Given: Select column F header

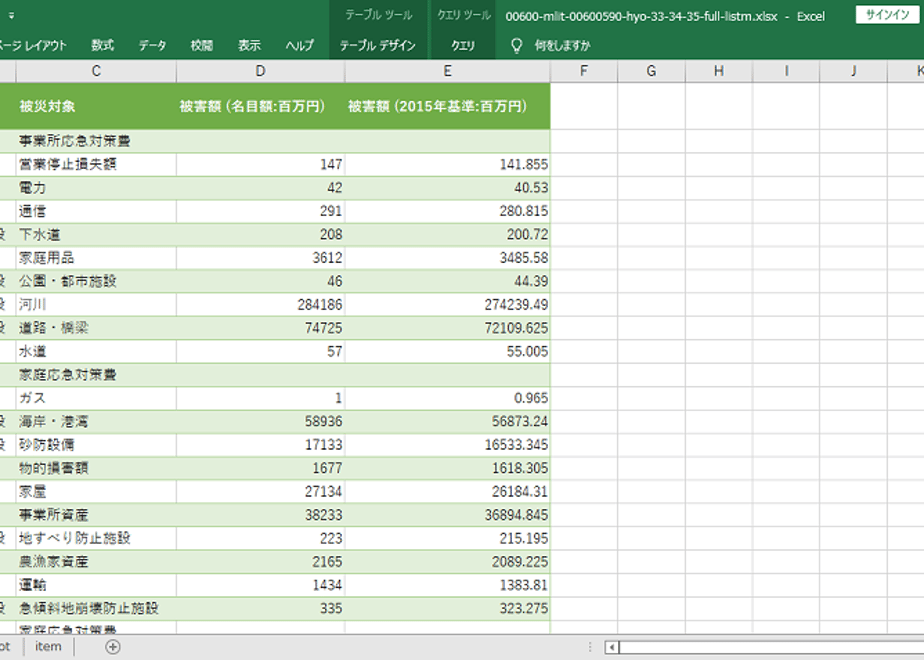Looking at the screenshot, I should (584, 71).
